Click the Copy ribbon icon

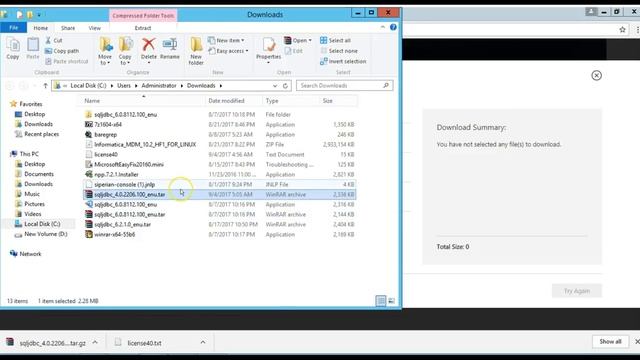click(x=13, y=49)
